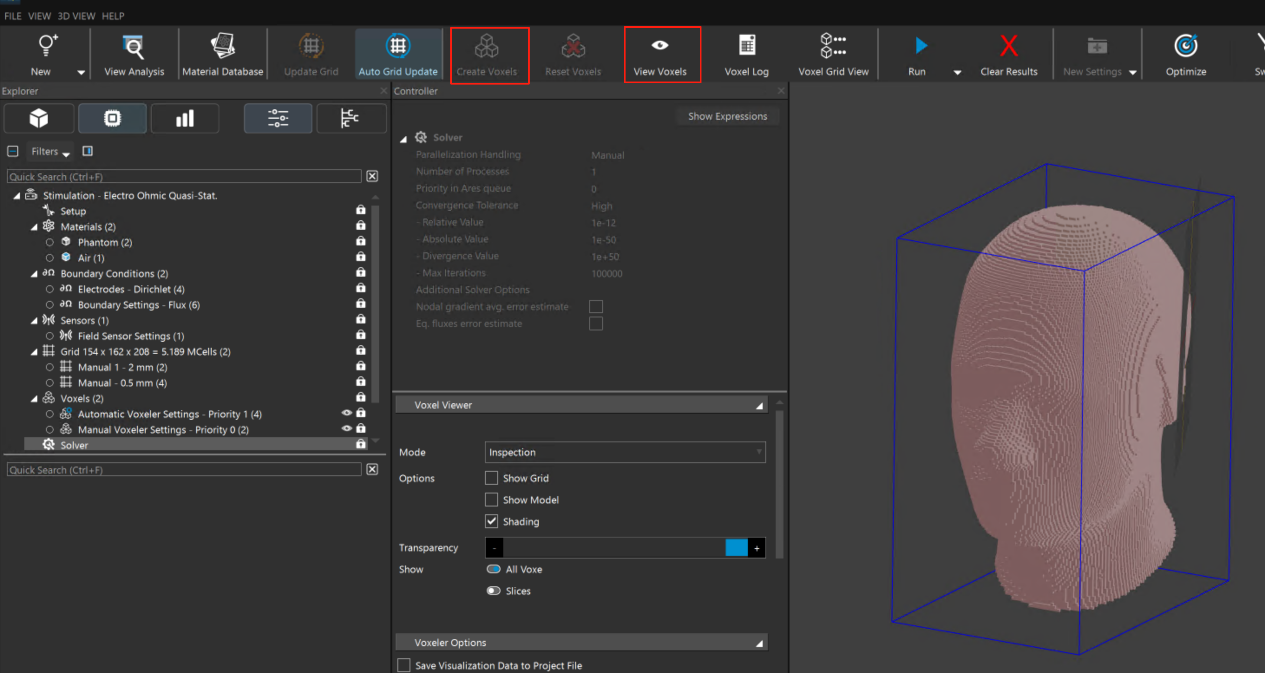1265x673 pixels.
Task: Select the Slices radio option
Action: (494, 591)
